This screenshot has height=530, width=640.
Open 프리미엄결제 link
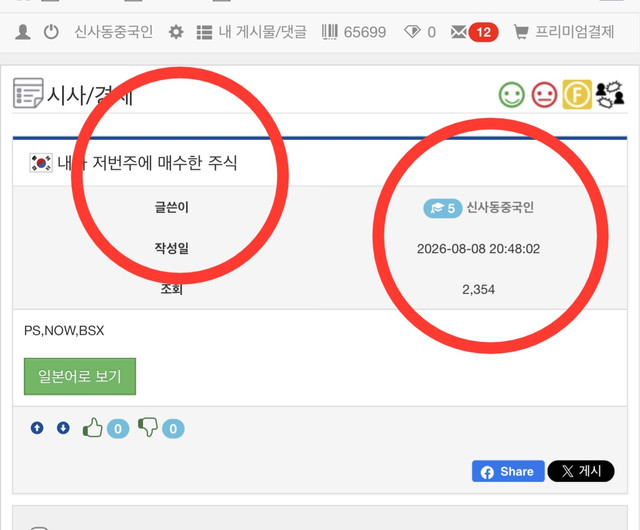coord(575,32)
